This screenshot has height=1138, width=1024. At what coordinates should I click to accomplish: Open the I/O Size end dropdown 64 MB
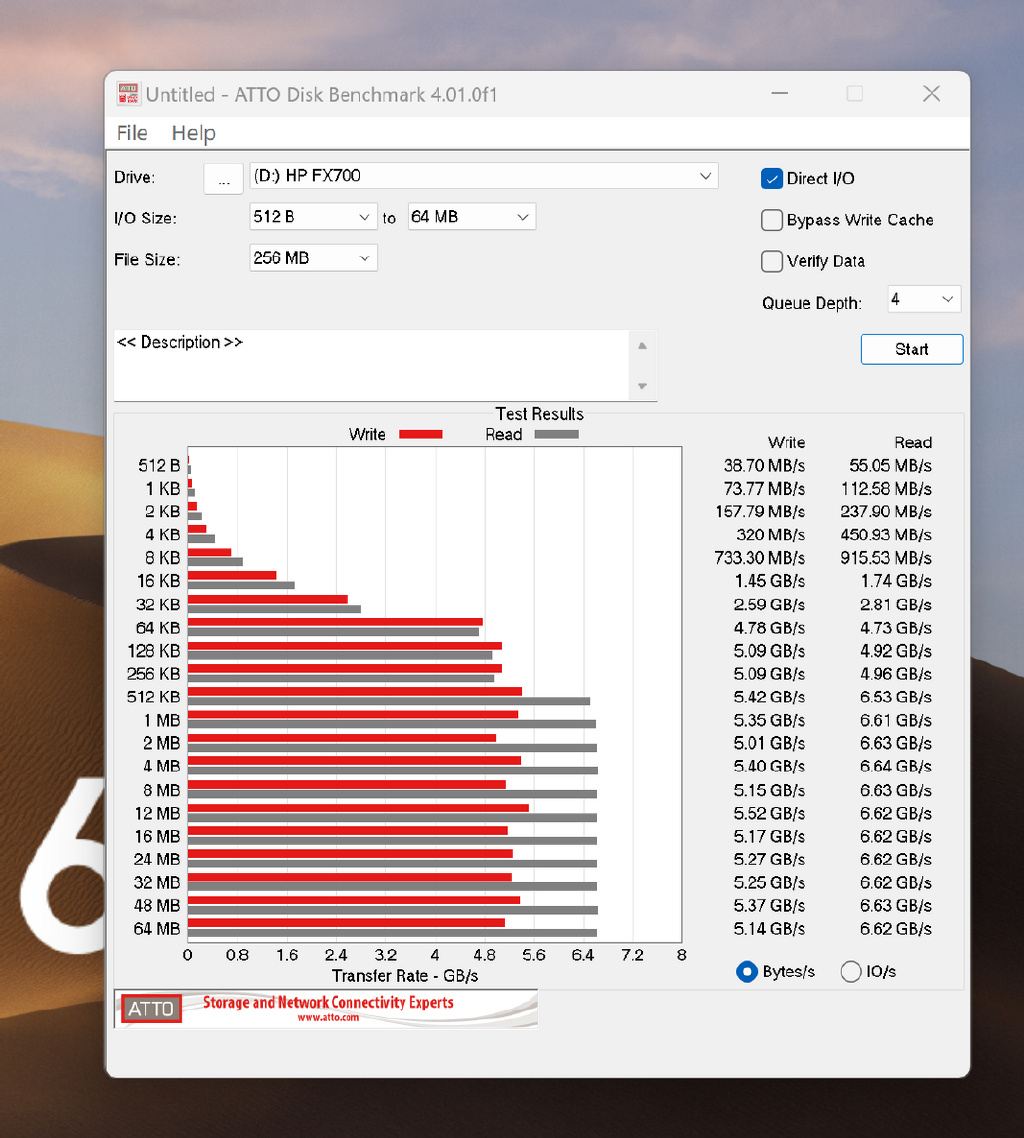pyautogui.click(x=472, y=216)
